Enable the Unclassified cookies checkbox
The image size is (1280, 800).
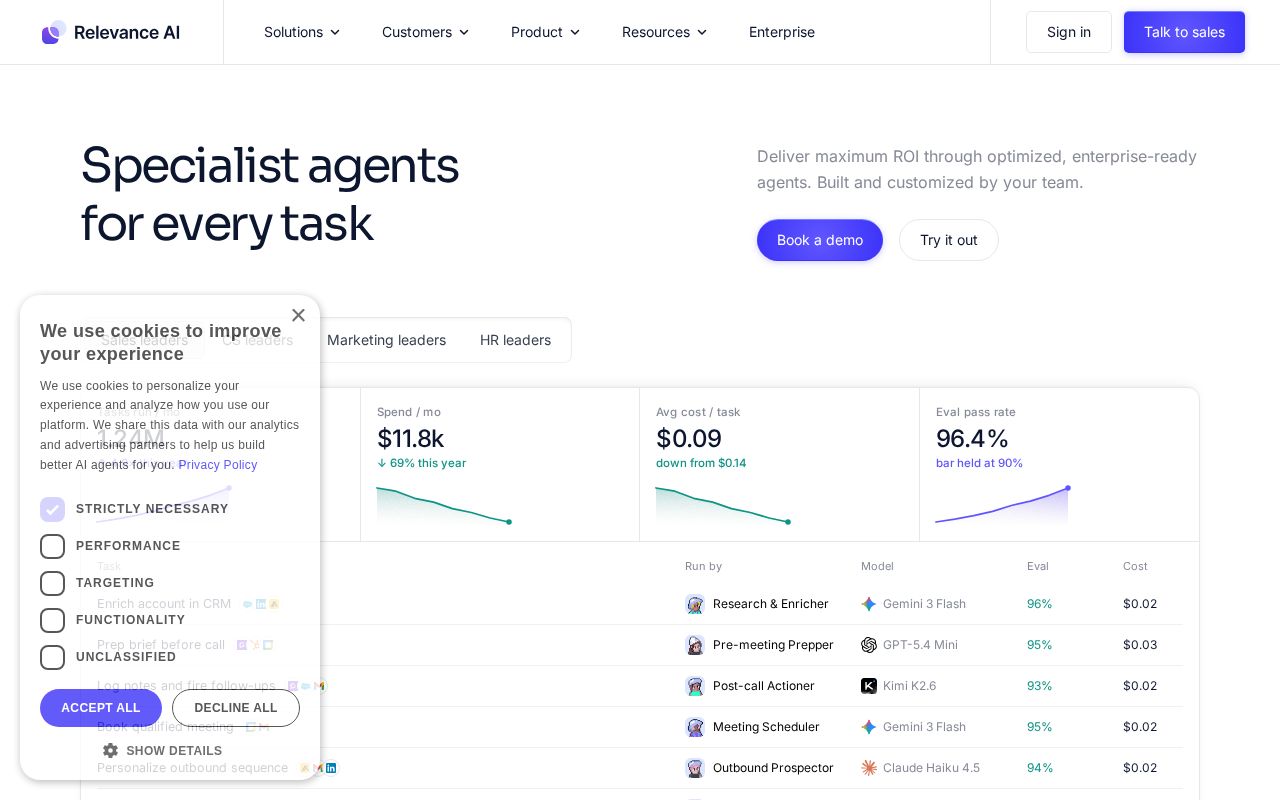click(x=53, y=658)
